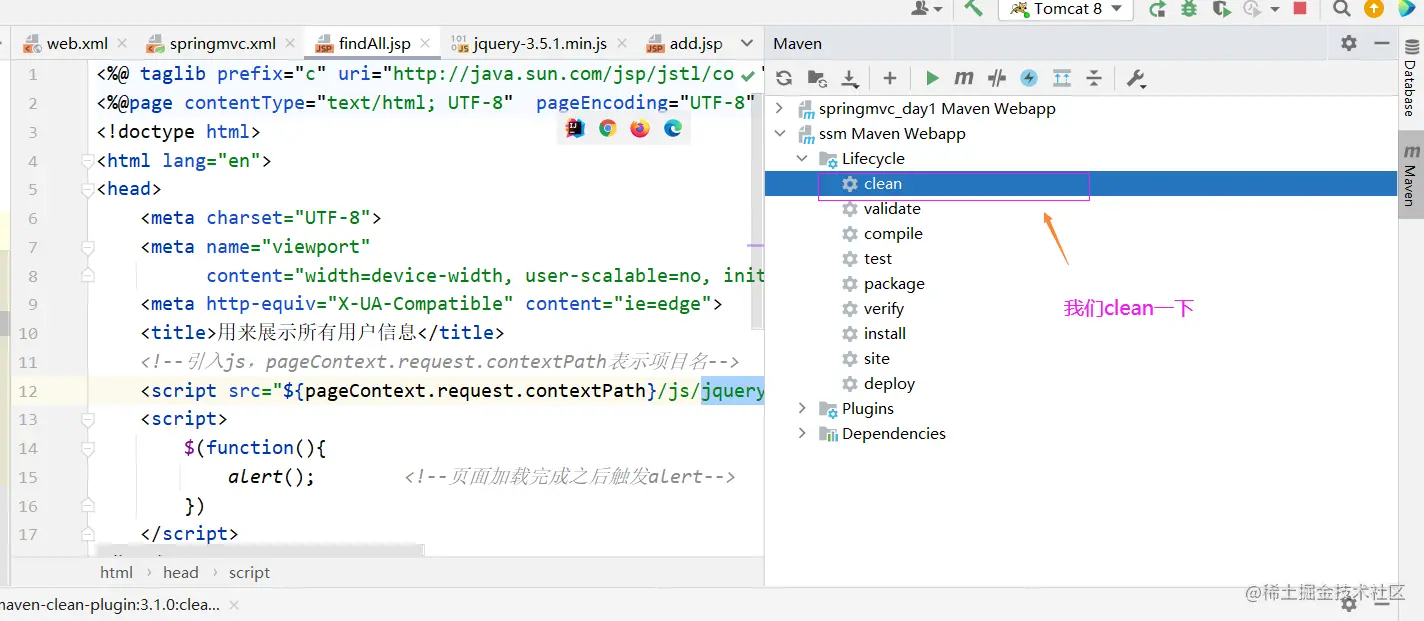Image resolution: width=1424 pixels, height=621 pixels.
Task: Close the jquery-3.5.1.min.js tab
Action: click(622, 44)
